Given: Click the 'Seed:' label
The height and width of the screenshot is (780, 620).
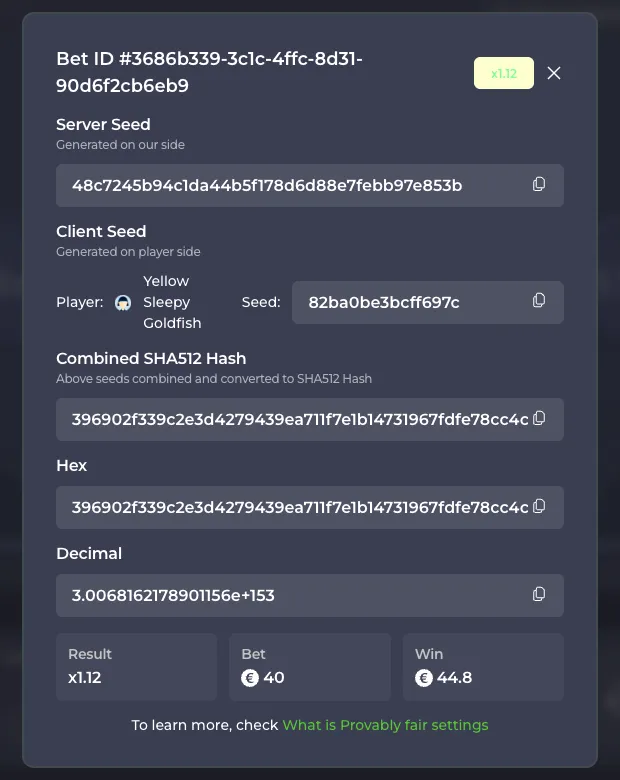Looking at the screenshot, I should (261, 302).
